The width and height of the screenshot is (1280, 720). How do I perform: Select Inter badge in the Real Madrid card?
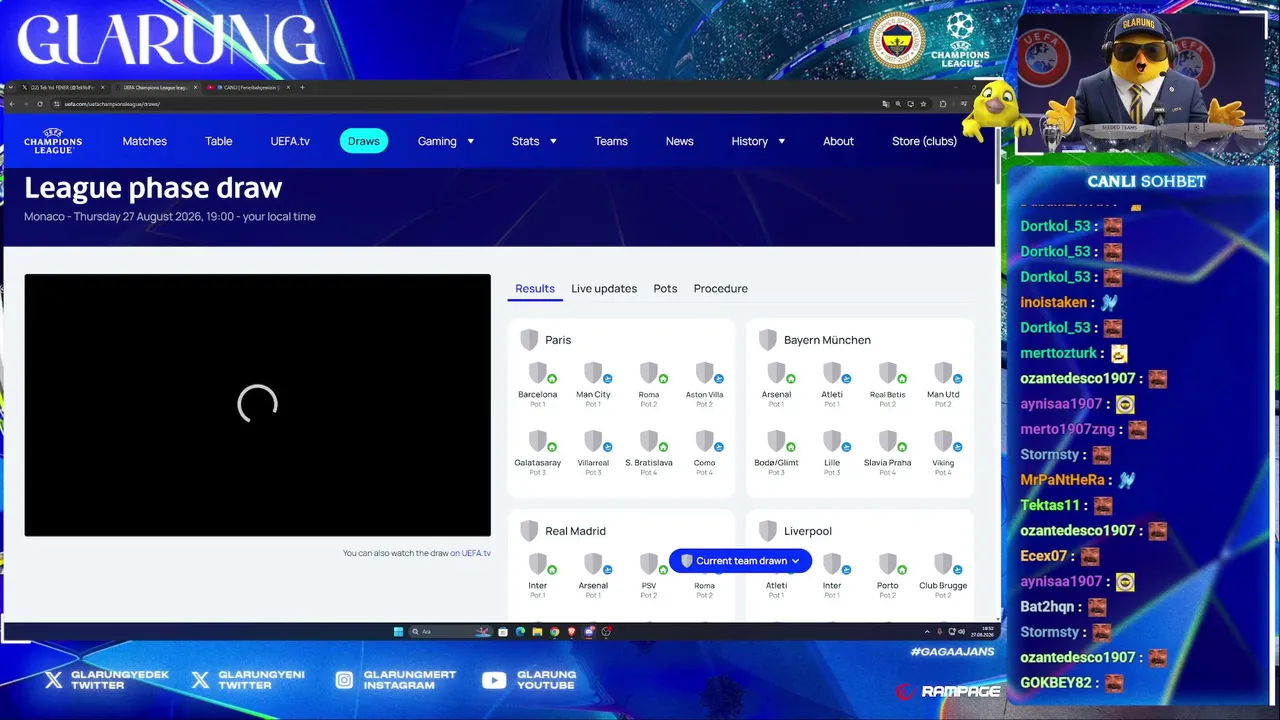[538, 564]
